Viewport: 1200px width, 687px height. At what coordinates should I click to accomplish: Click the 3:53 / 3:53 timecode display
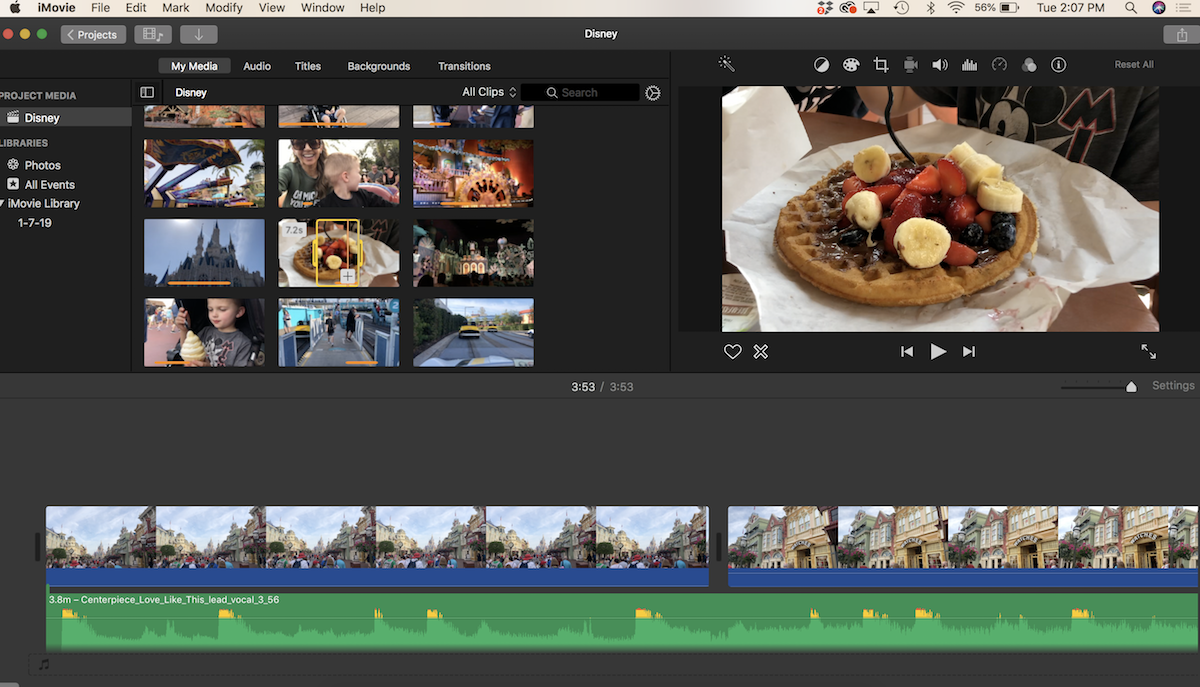tap(602, 387)
